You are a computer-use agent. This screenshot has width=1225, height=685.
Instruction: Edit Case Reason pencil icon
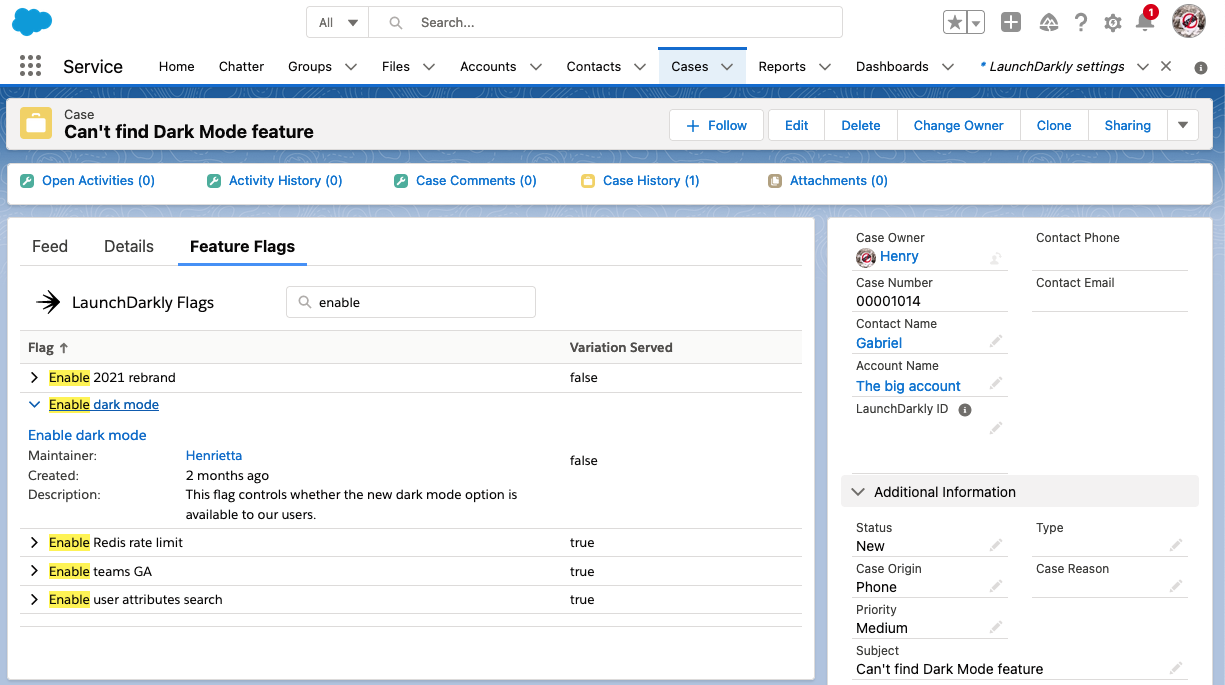pyautogui.click(x=1176, y=586)
